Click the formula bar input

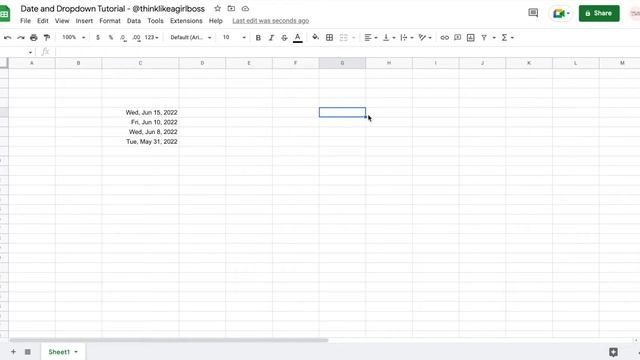point(347,52)
